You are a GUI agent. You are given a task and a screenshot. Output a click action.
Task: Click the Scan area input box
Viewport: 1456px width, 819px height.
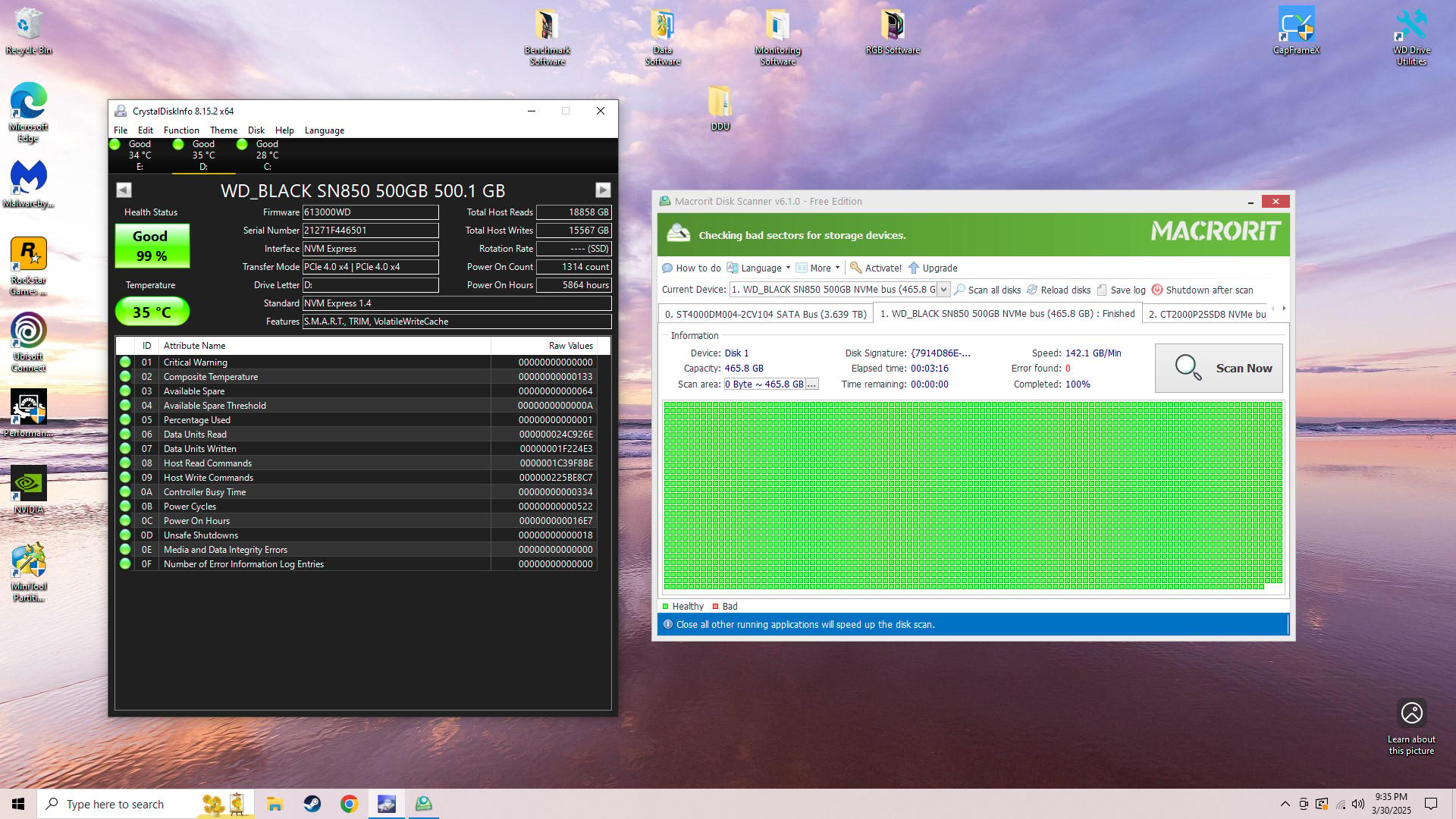(x=764, y=384)
